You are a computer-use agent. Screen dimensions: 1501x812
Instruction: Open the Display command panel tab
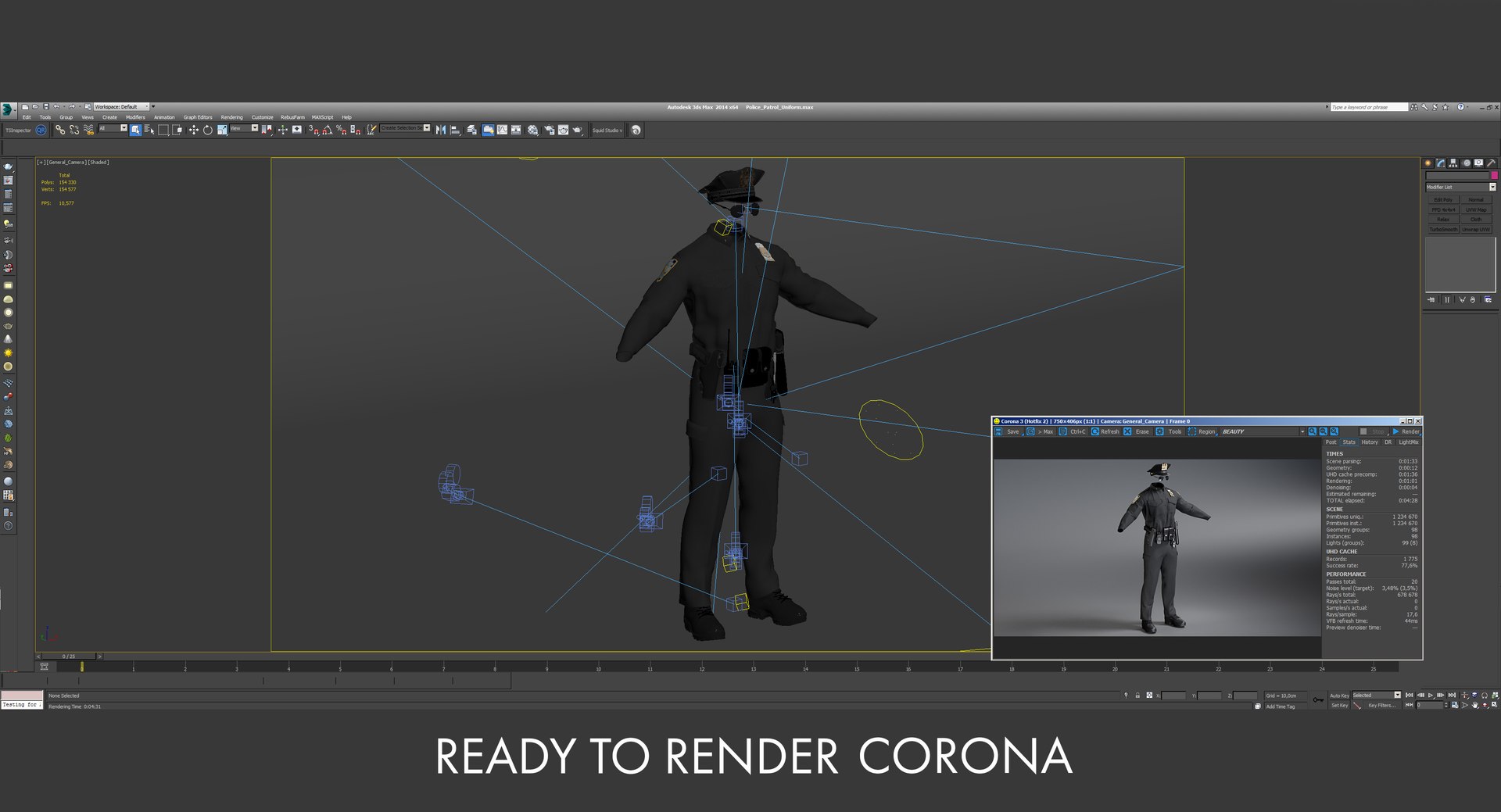(1479, 163)
